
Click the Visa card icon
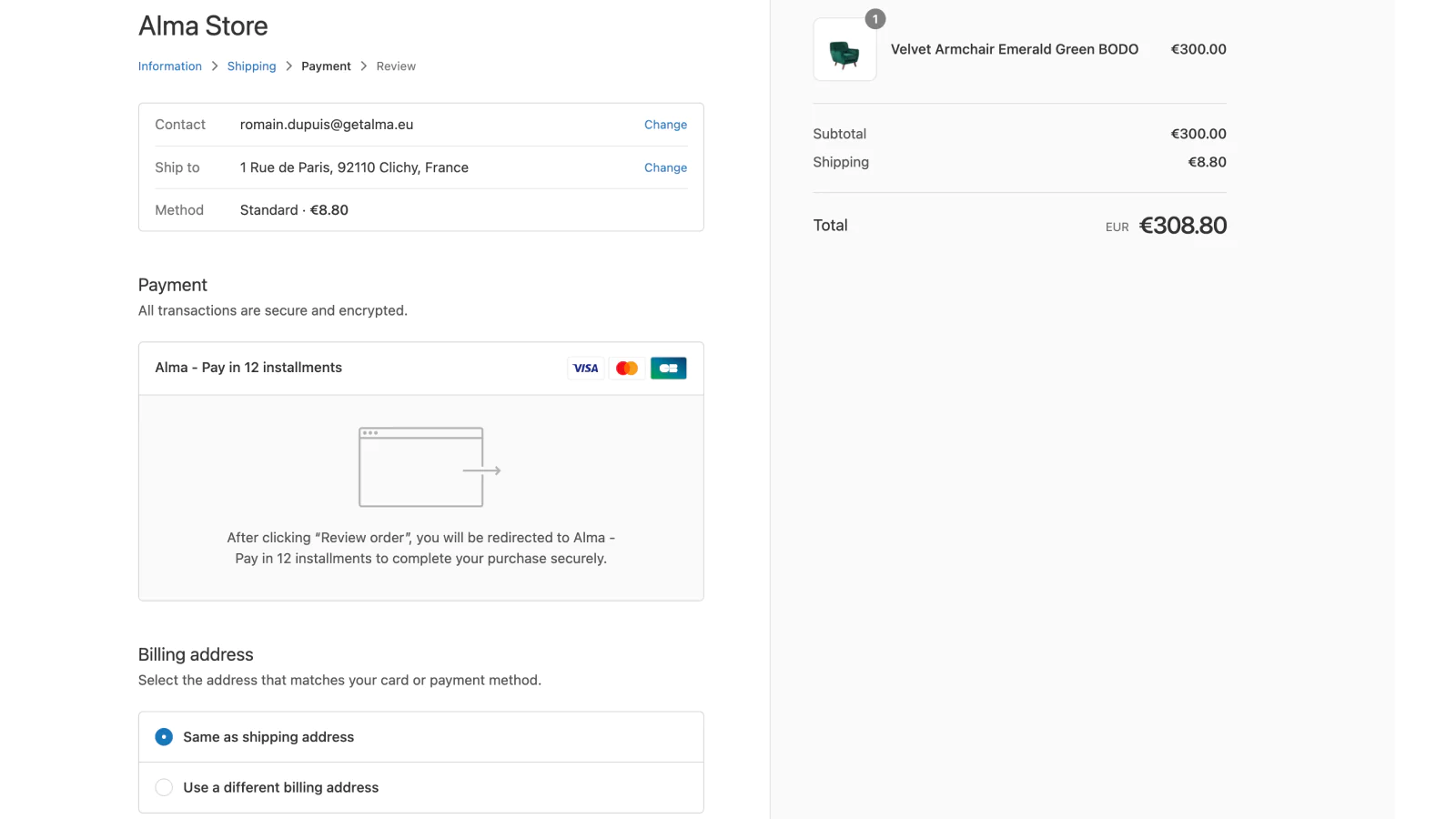(585, 369)
